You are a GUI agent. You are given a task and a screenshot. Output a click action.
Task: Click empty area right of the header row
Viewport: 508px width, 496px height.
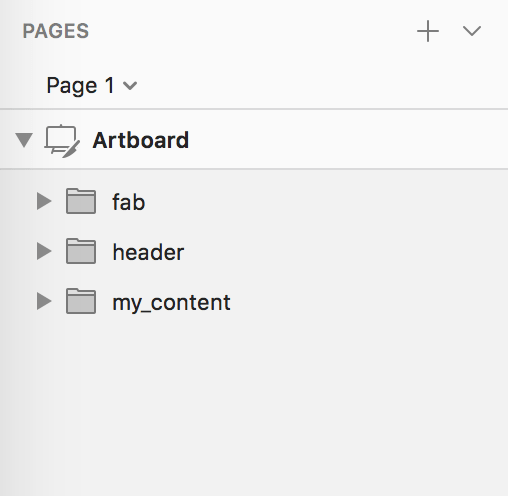347,252
